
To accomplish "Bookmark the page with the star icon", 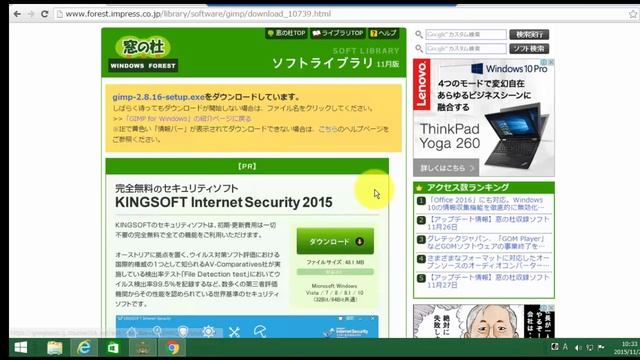I will click(633, 14).
